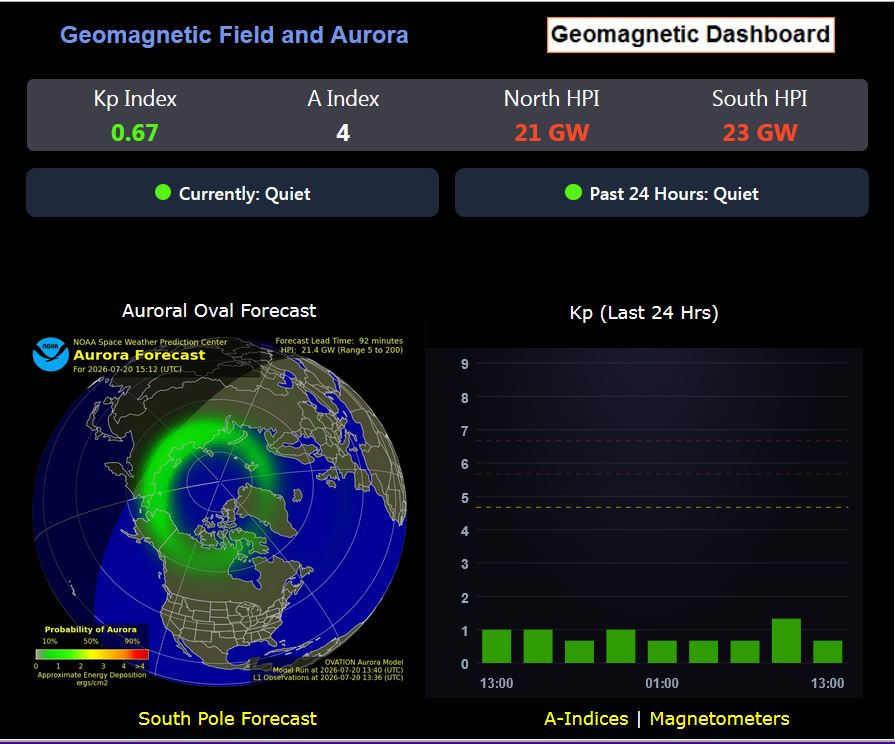Click the South HPI value 23 GW

point(760,133)
